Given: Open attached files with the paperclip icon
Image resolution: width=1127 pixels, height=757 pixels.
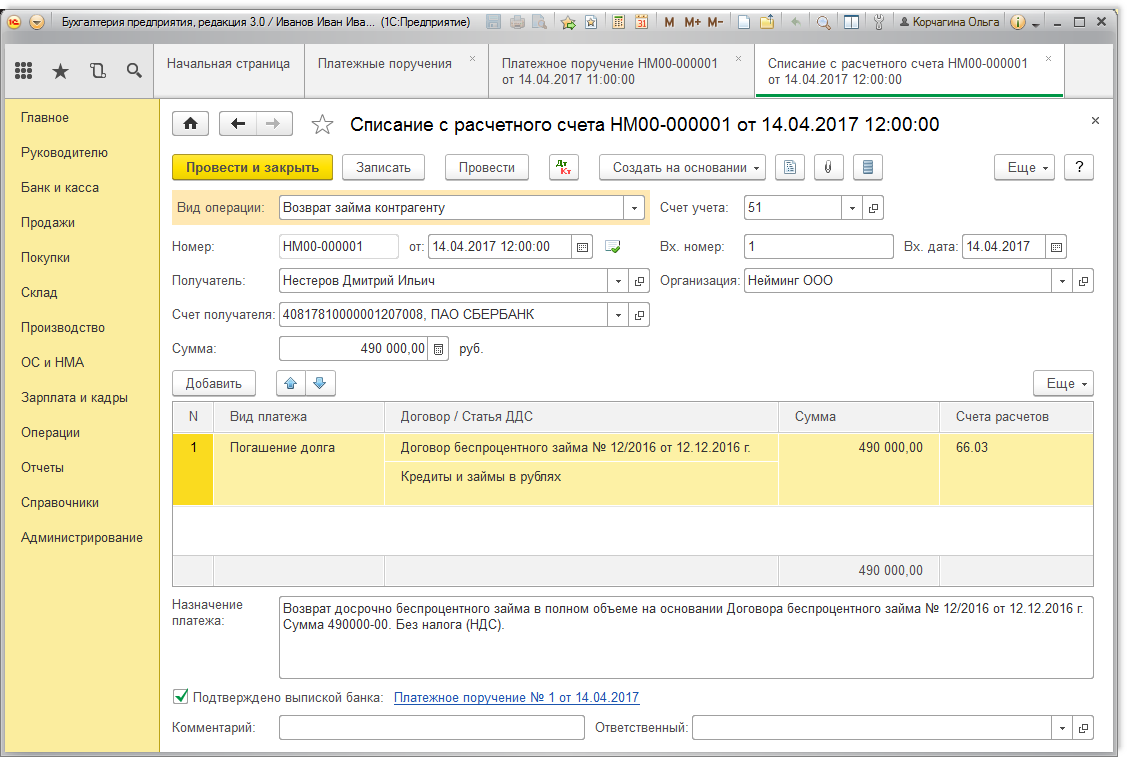Looking at the screenshot, I should tap(829, 168).
